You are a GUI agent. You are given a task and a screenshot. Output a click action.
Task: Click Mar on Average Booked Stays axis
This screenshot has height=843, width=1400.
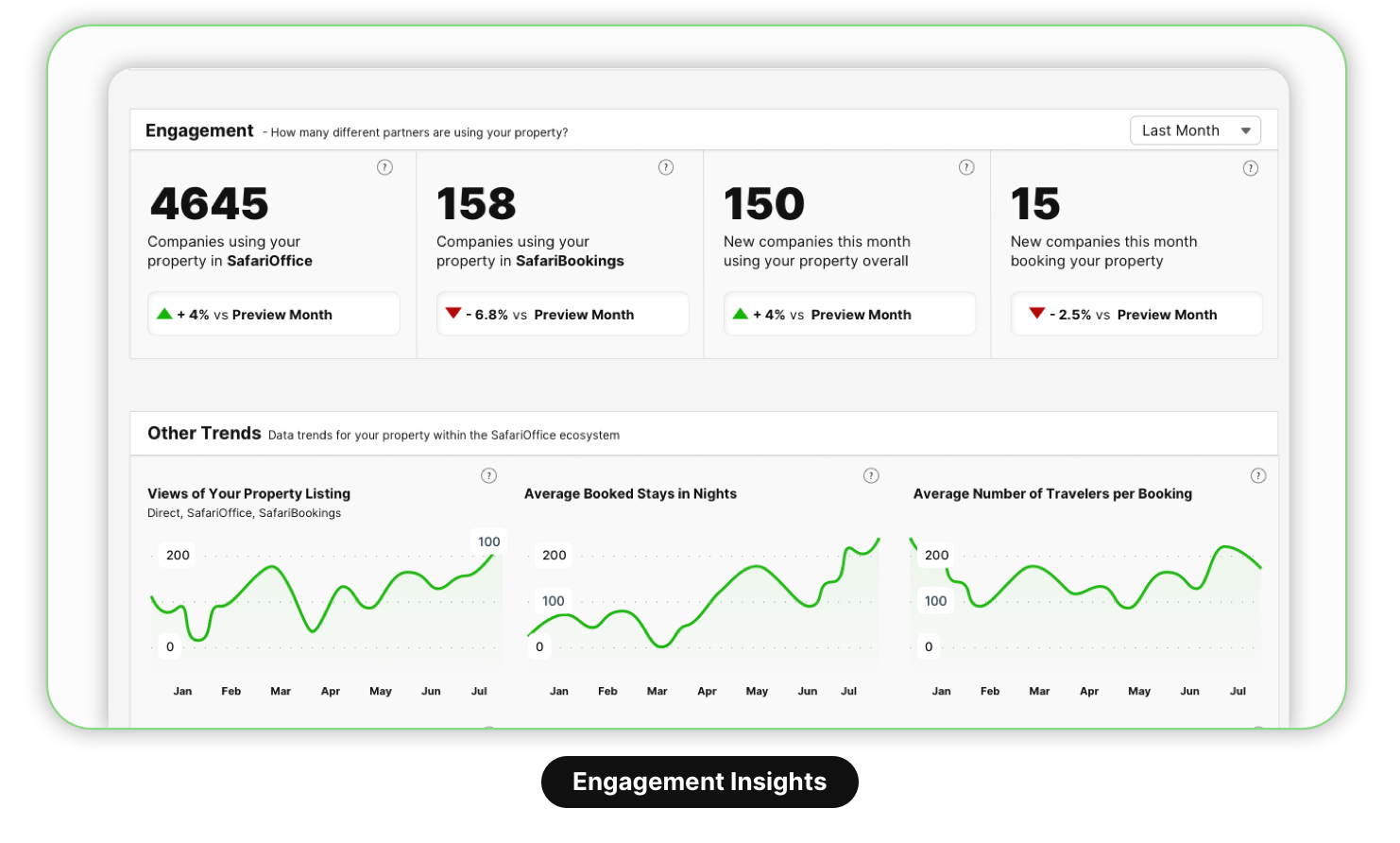pos(657,692)
